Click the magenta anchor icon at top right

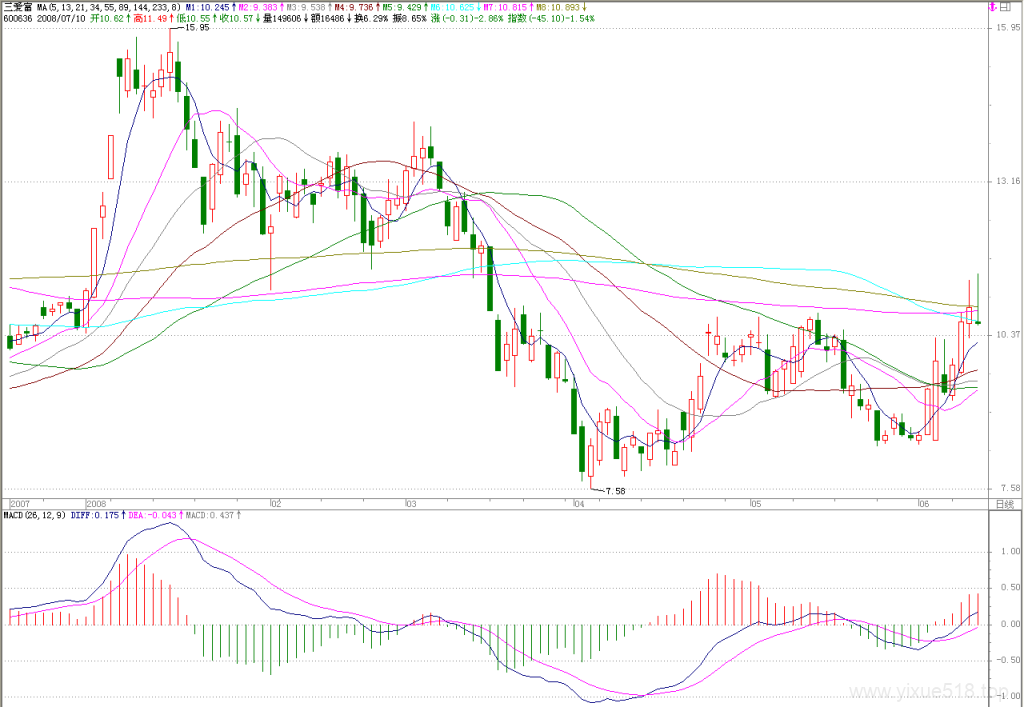point(992,7)
